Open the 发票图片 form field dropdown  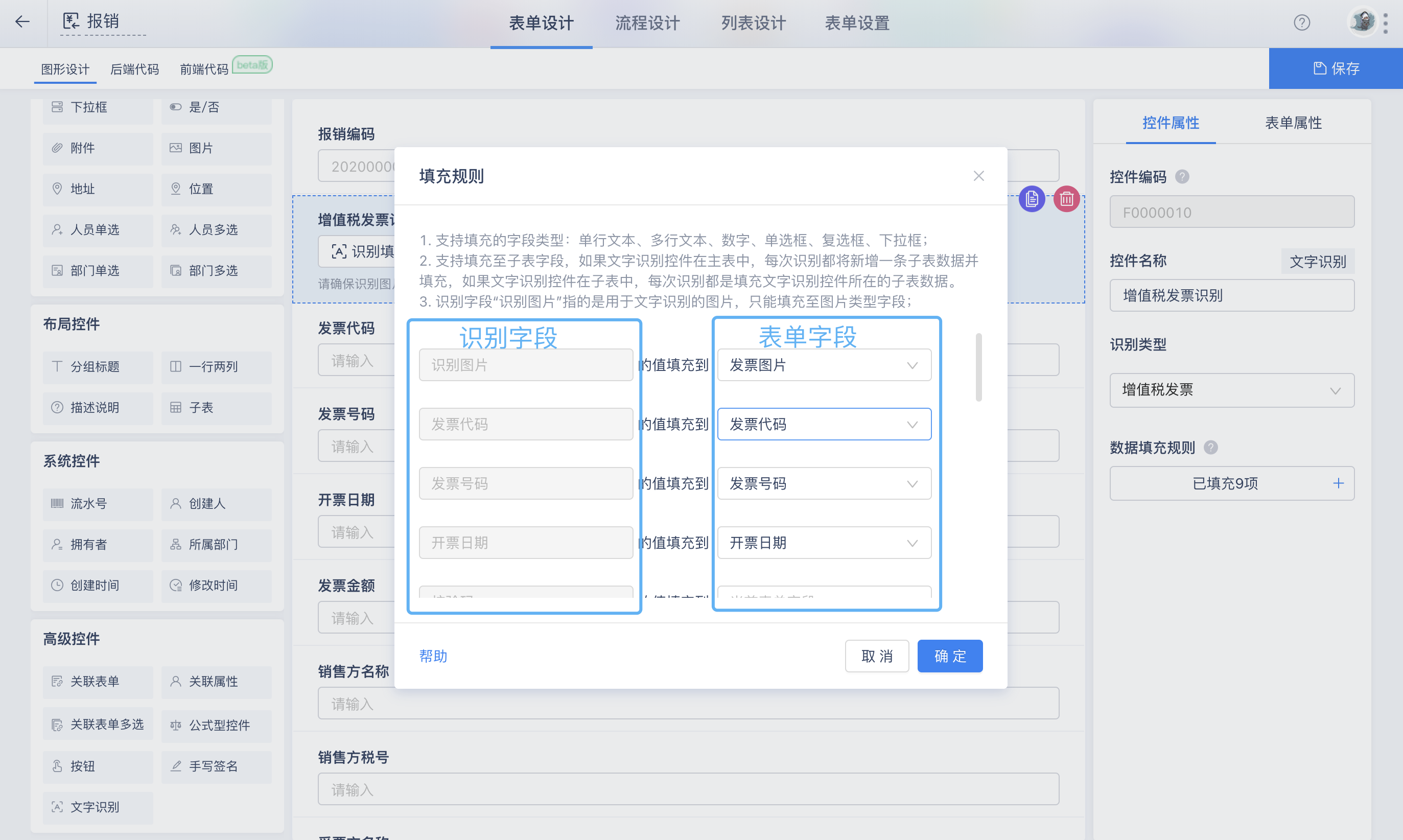click(x=824, y=365)
